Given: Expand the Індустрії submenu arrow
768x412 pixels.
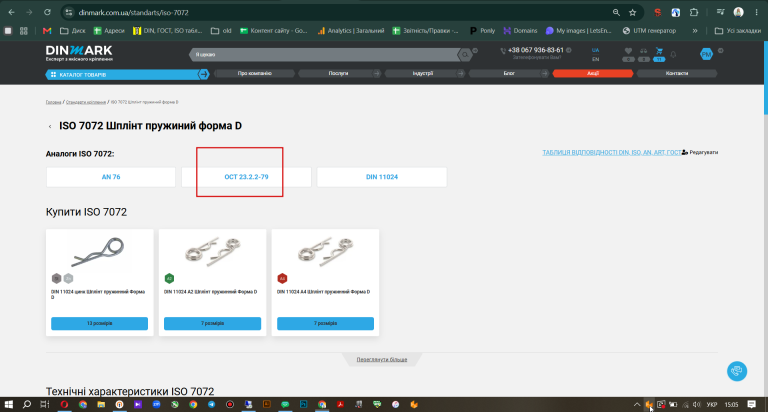Looking at the screenshot, I should coord(461,73).
